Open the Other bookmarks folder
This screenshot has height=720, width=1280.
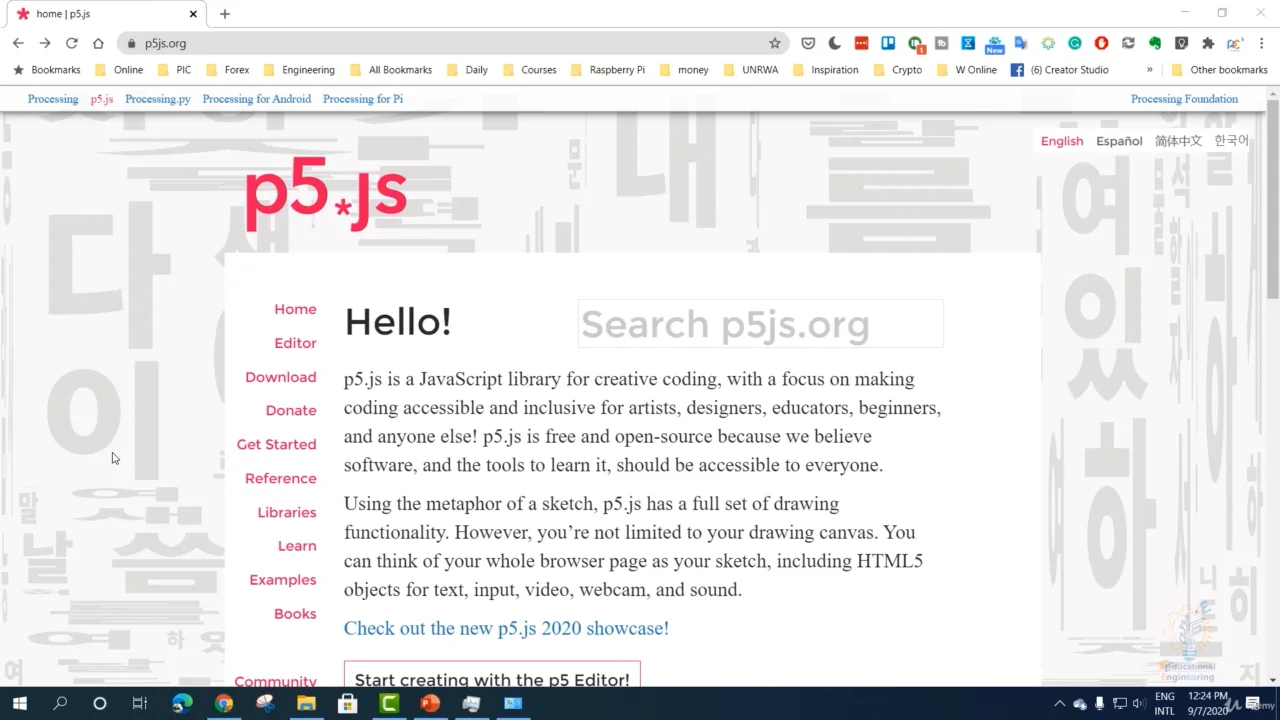coord(1219,70)
